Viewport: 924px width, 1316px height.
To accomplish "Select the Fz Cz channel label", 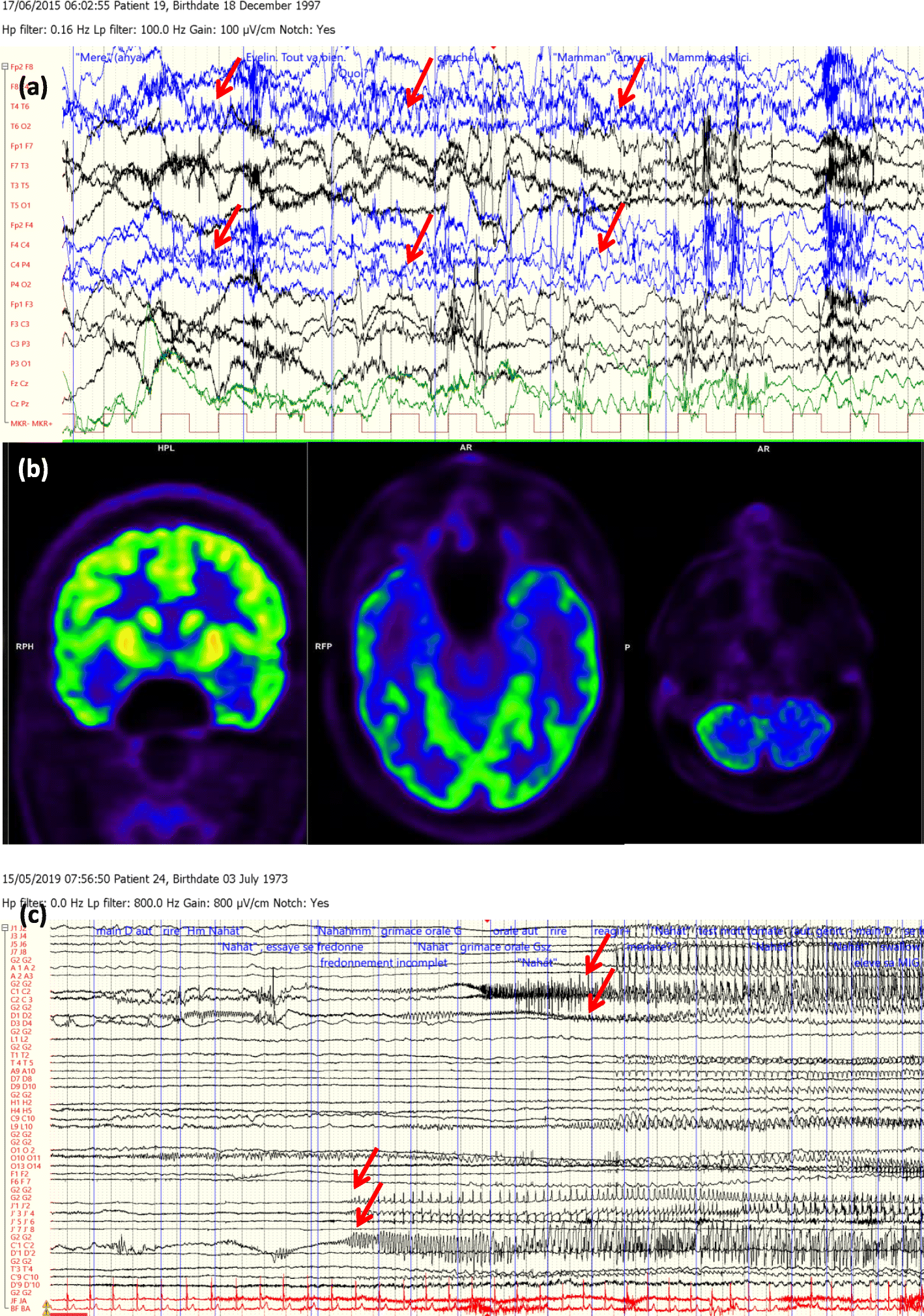I will [19, 383].
